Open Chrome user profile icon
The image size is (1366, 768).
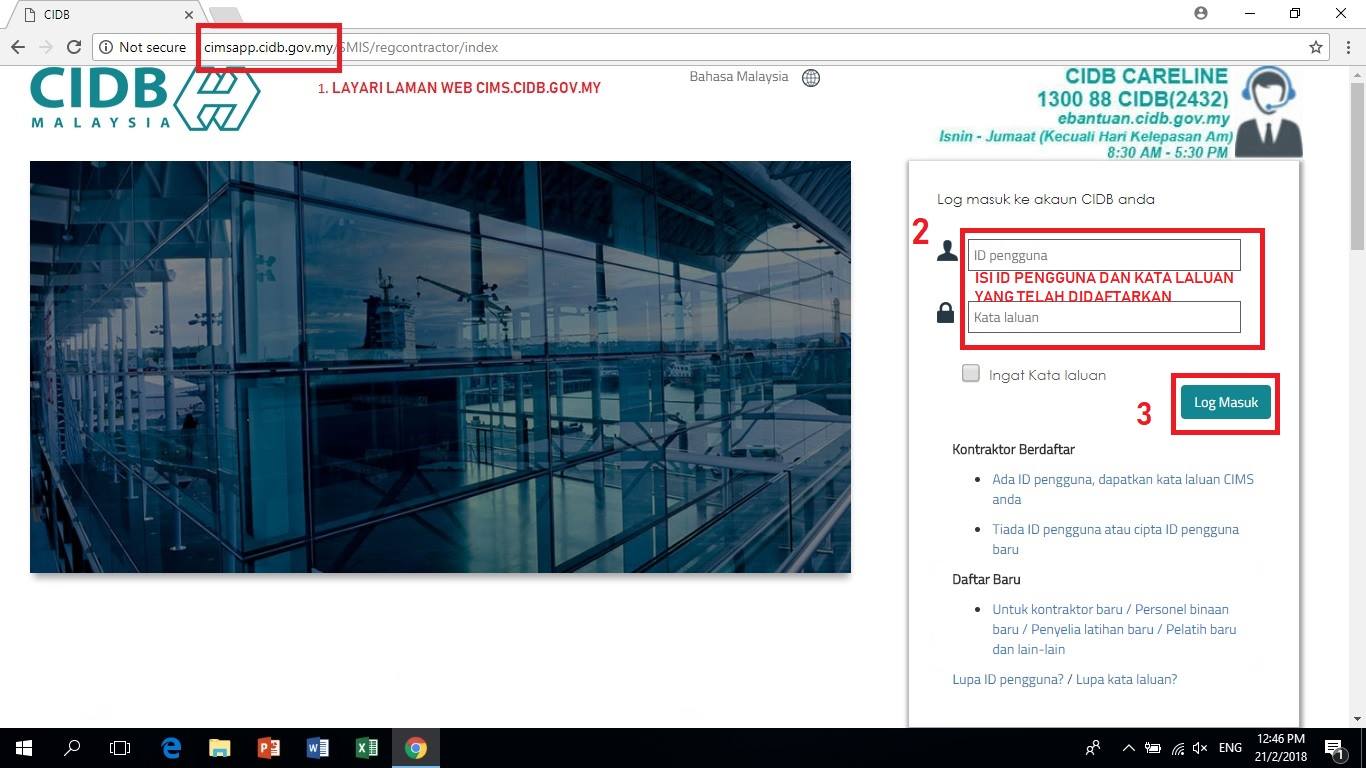1201,13
